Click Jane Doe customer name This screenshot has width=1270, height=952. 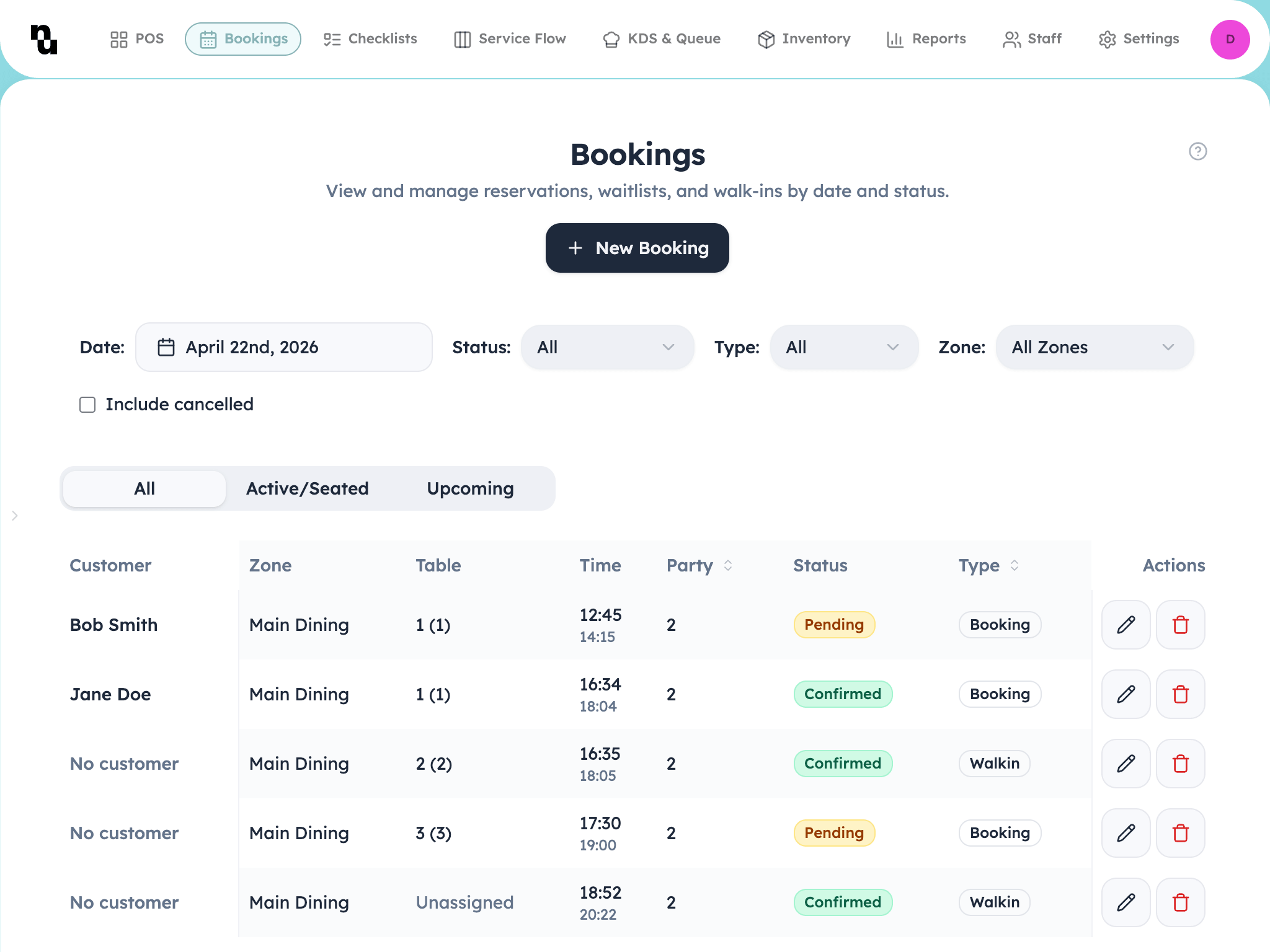pos(110,694)
